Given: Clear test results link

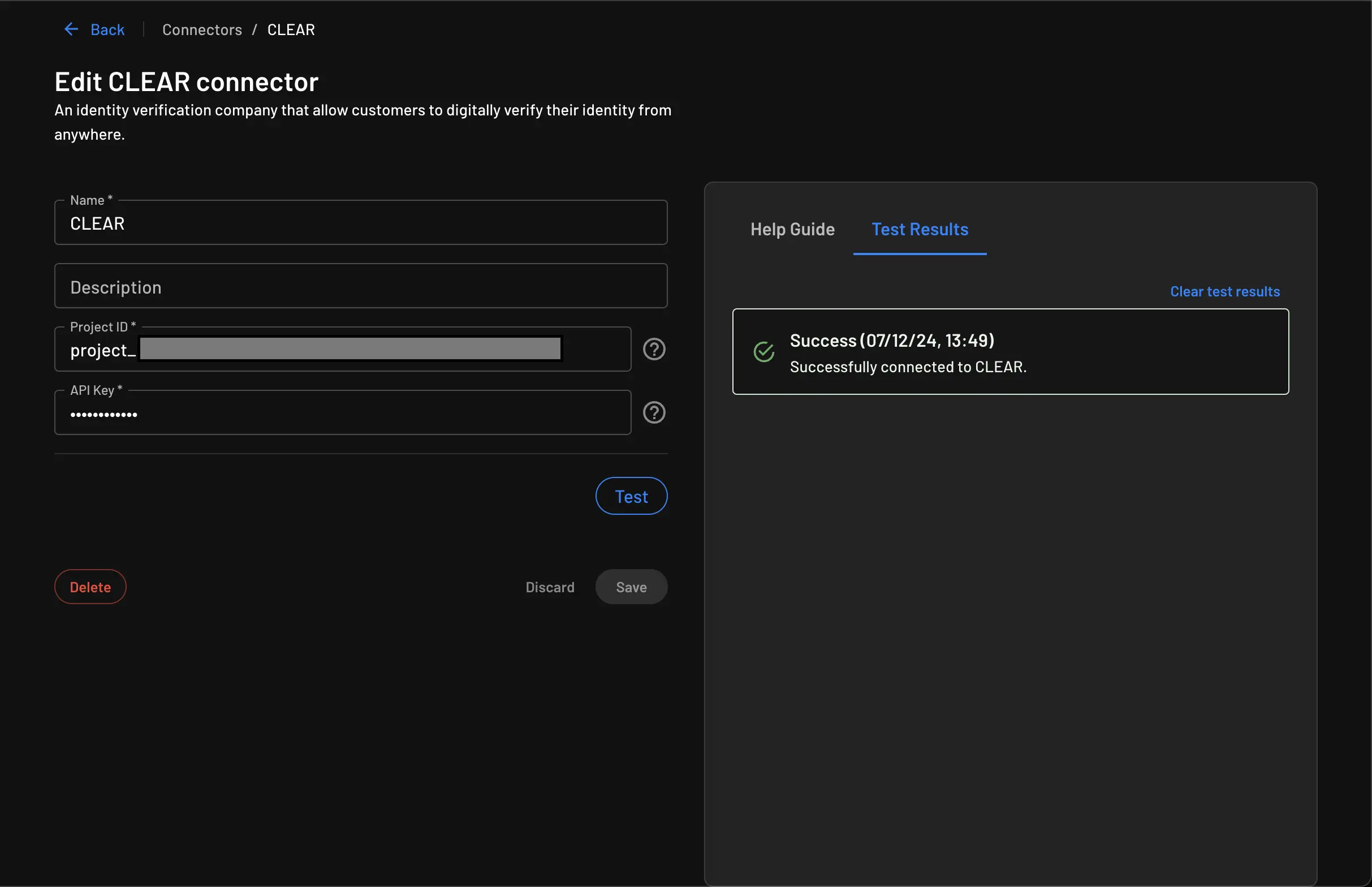Looking at the screenshot, I should tap(1224, 291).
